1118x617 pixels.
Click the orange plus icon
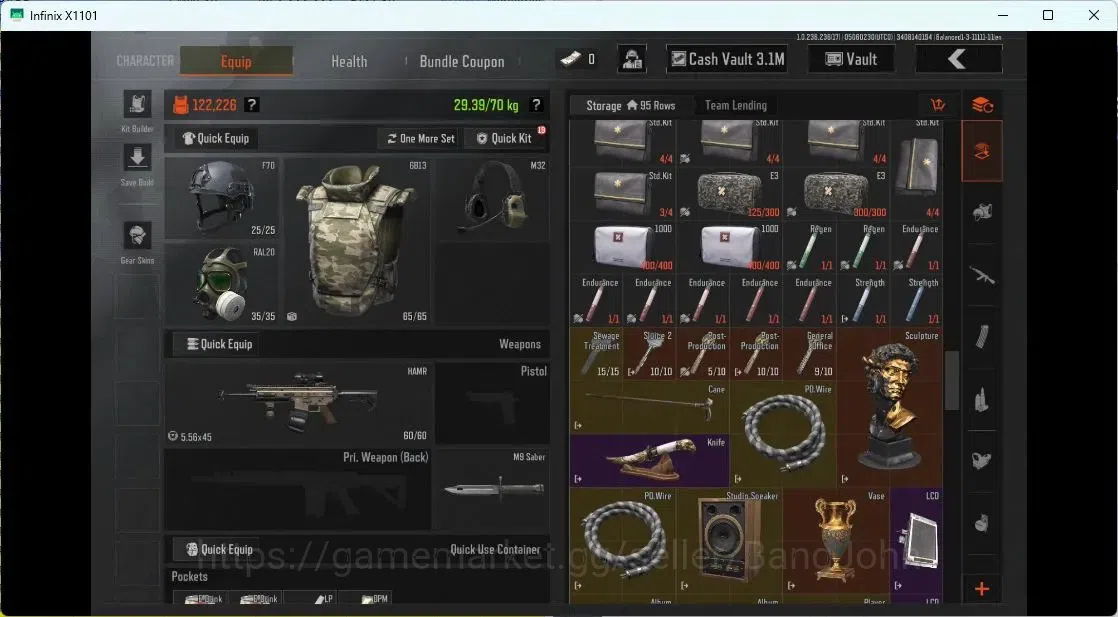click(x=982, y=589)
